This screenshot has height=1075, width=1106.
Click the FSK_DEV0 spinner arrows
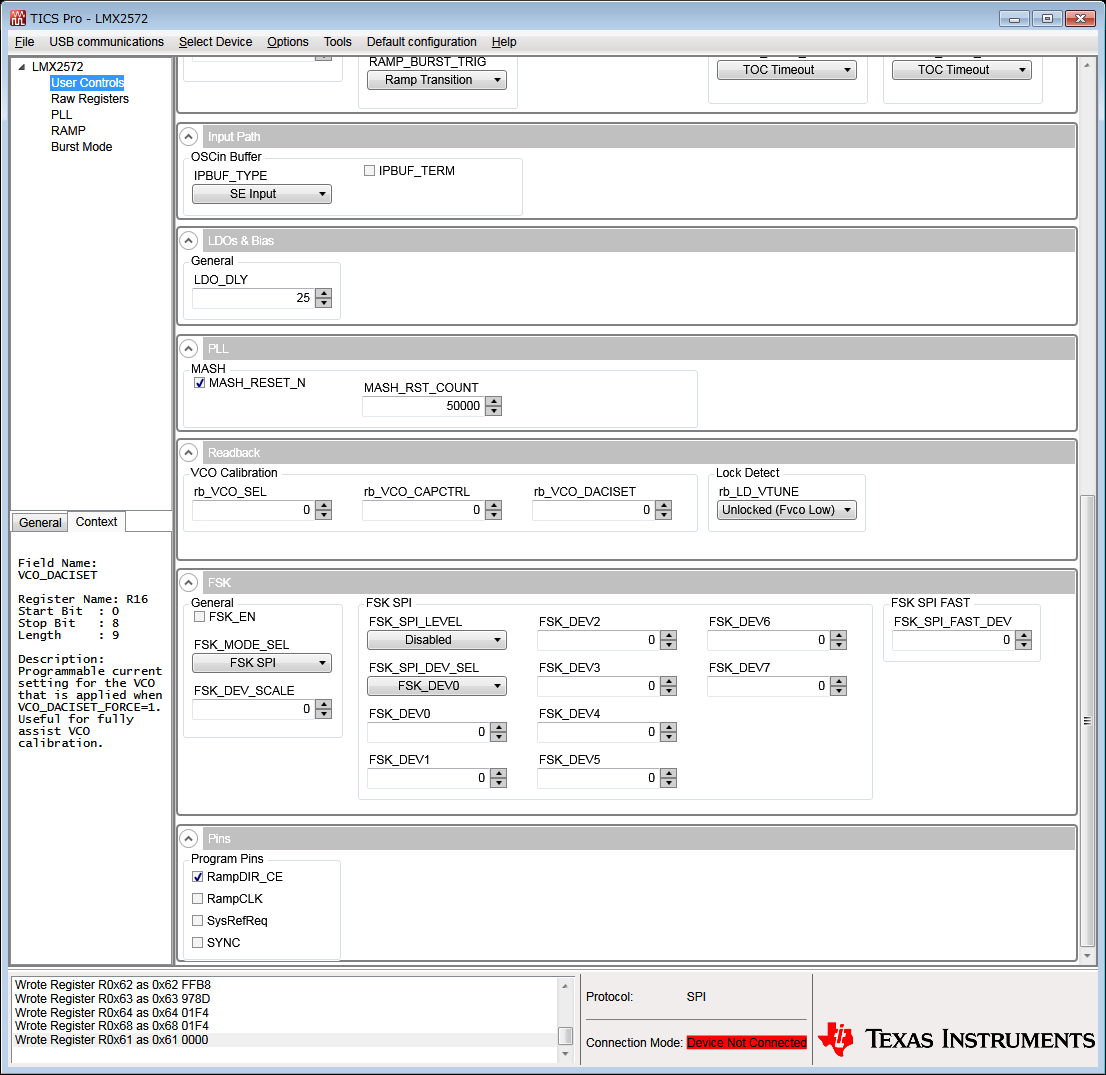(499, 732)
